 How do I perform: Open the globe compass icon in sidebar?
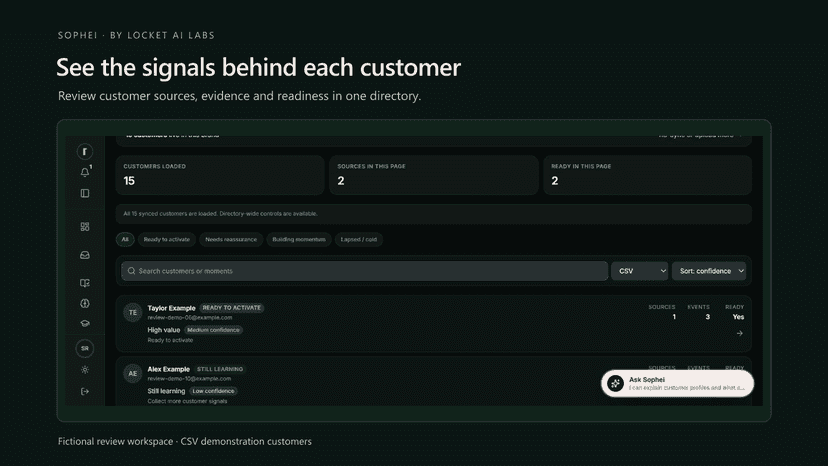[84, 303]
